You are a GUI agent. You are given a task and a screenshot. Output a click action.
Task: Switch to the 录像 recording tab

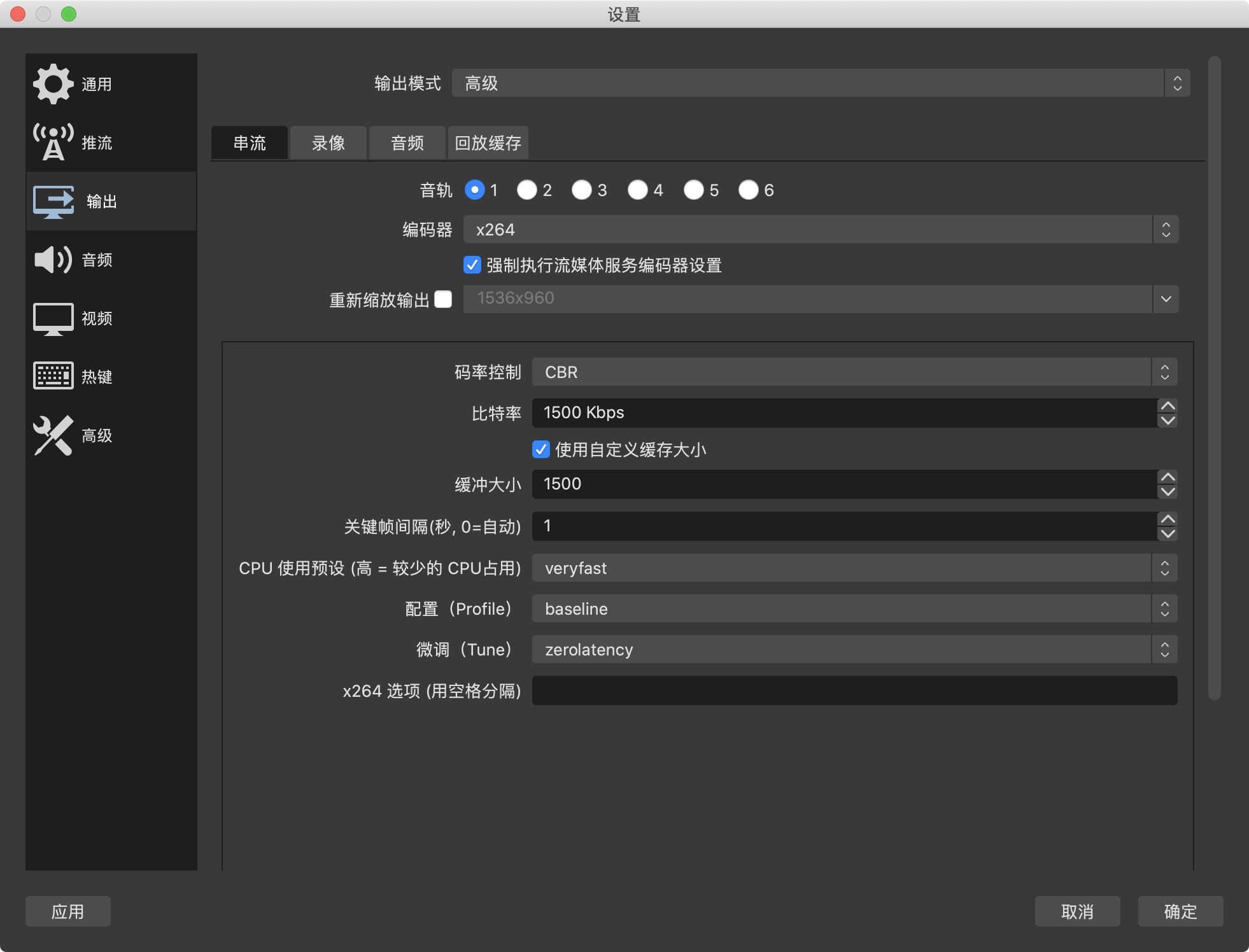click(x=328, y=143)
